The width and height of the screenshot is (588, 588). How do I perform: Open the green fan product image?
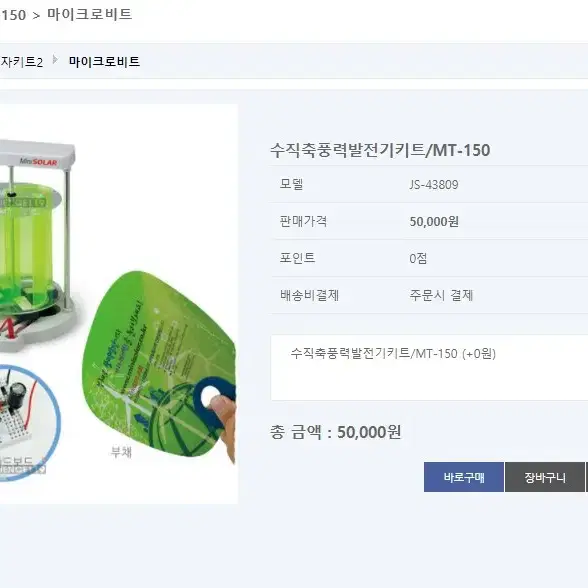coord(159,364)
